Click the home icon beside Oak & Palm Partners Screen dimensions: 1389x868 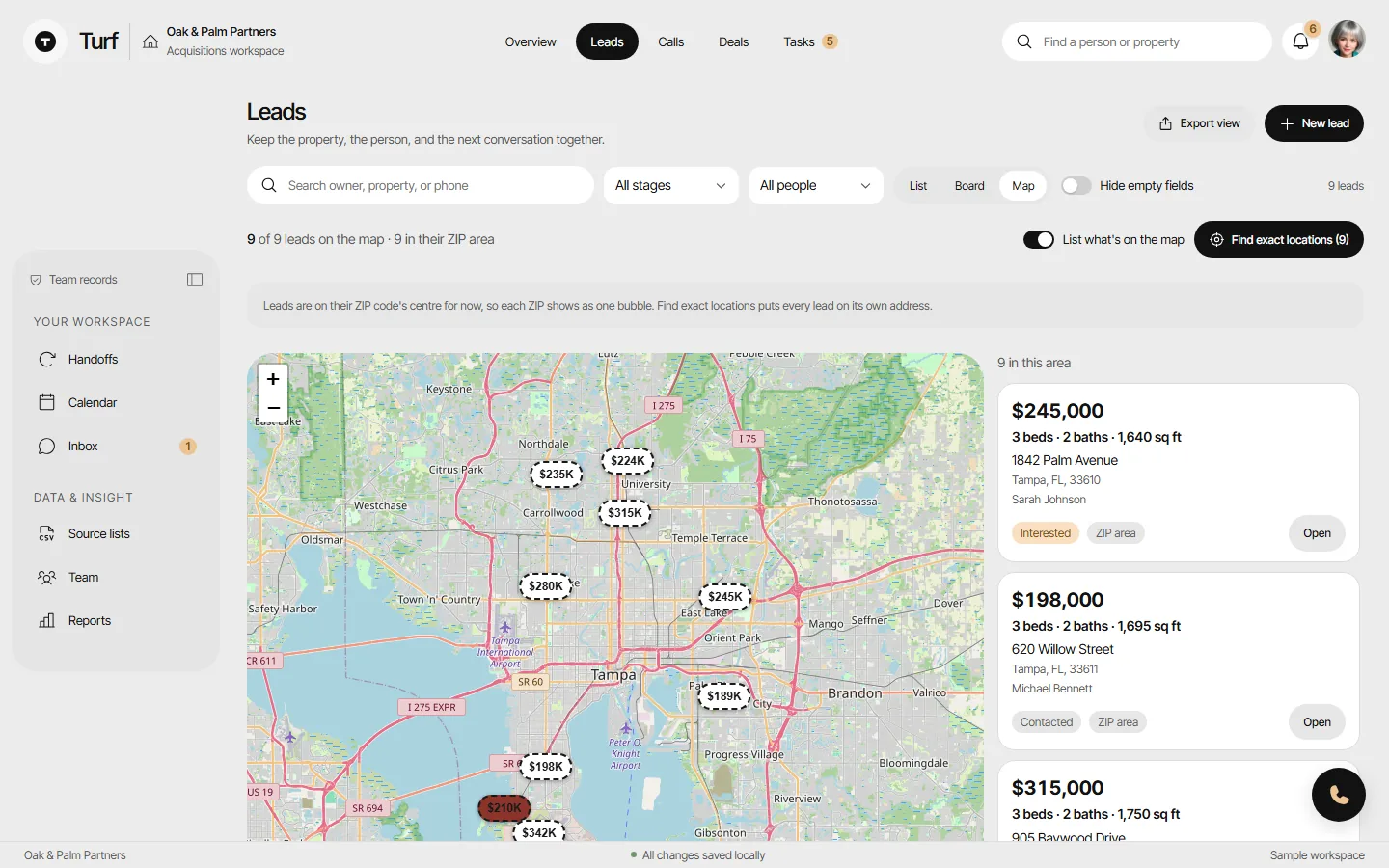(150, 41)
